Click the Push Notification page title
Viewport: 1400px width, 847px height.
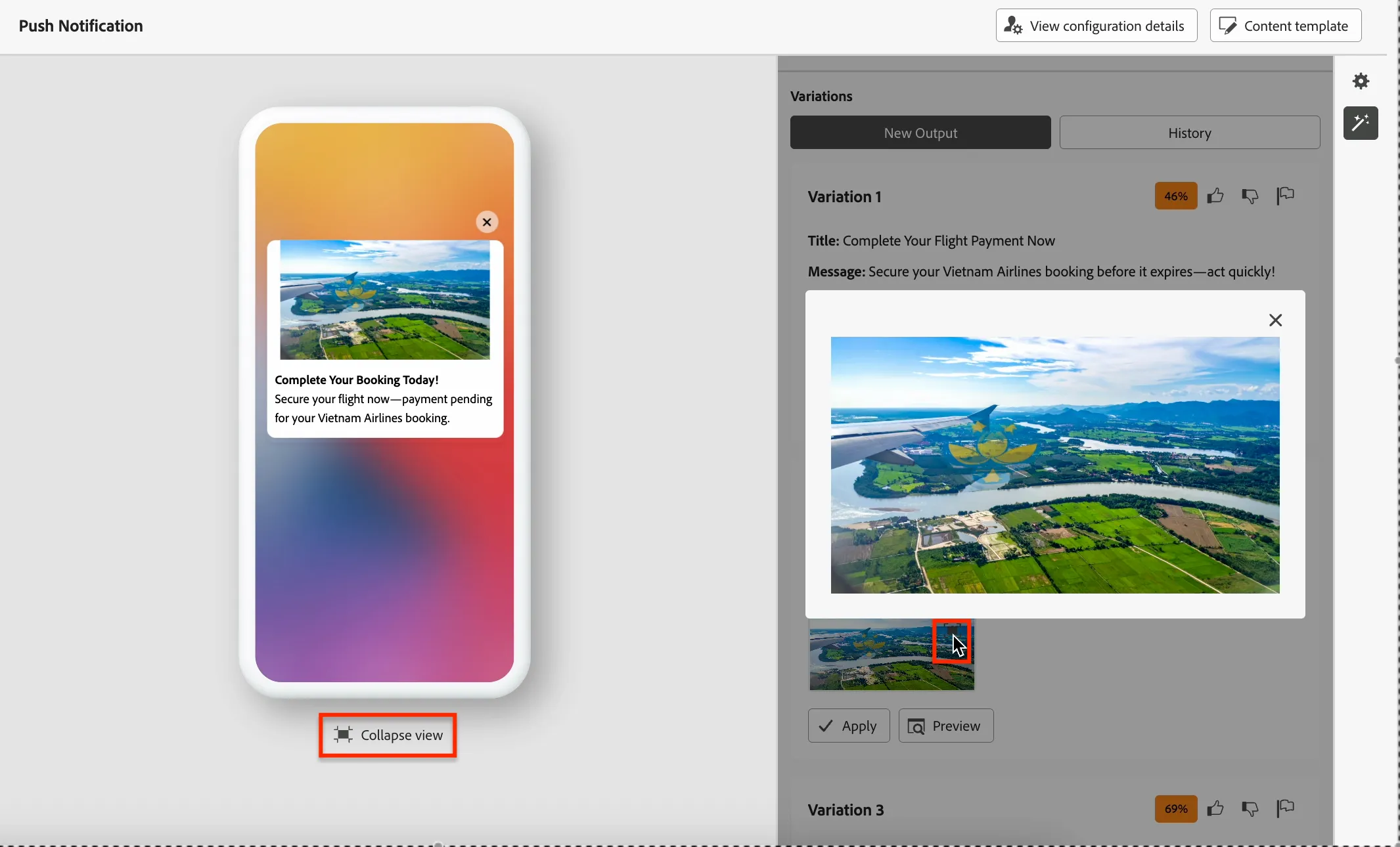[x=81, y=26]
